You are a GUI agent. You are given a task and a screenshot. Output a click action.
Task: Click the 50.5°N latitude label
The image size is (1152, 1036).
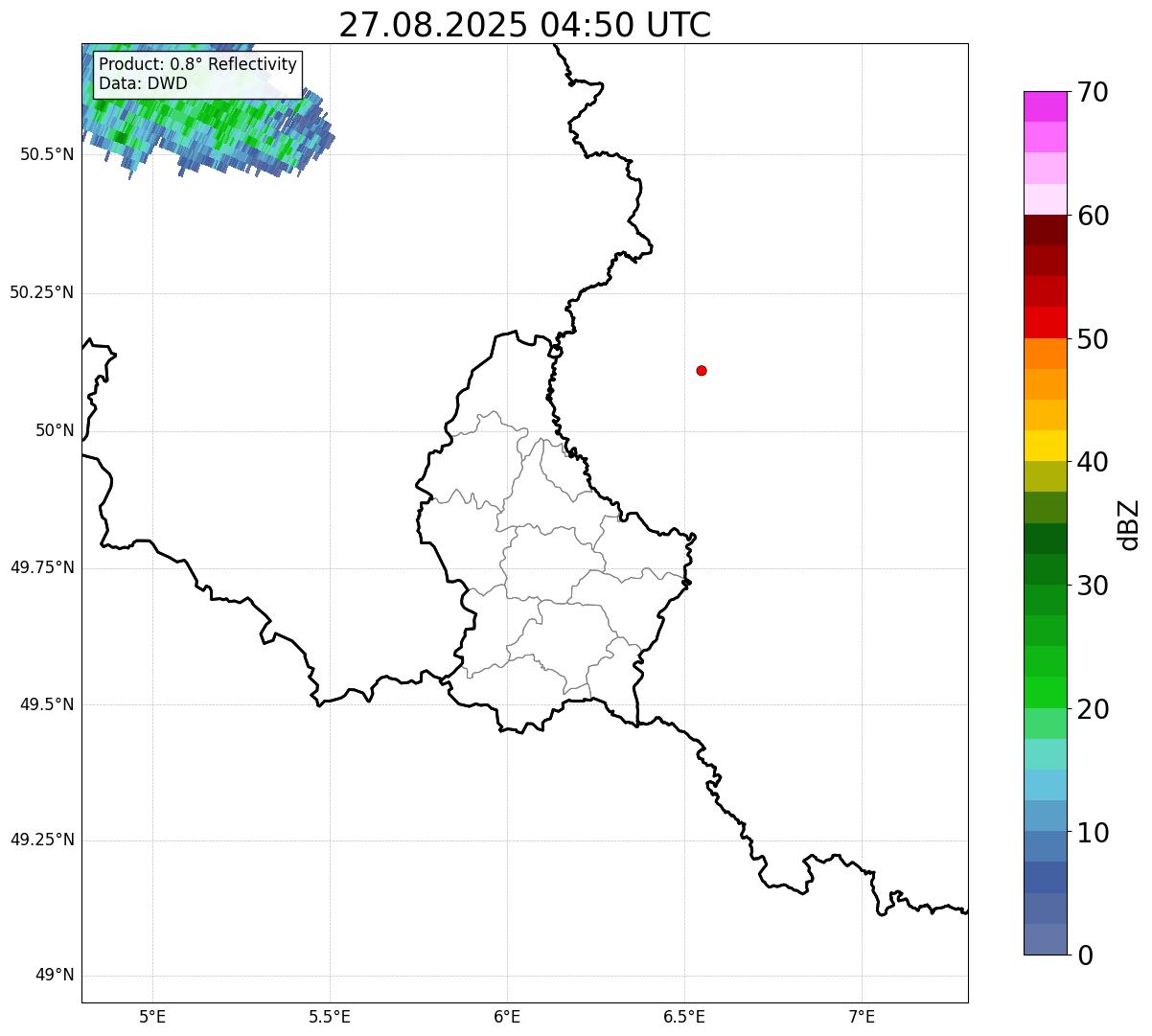tap(47, 154)
